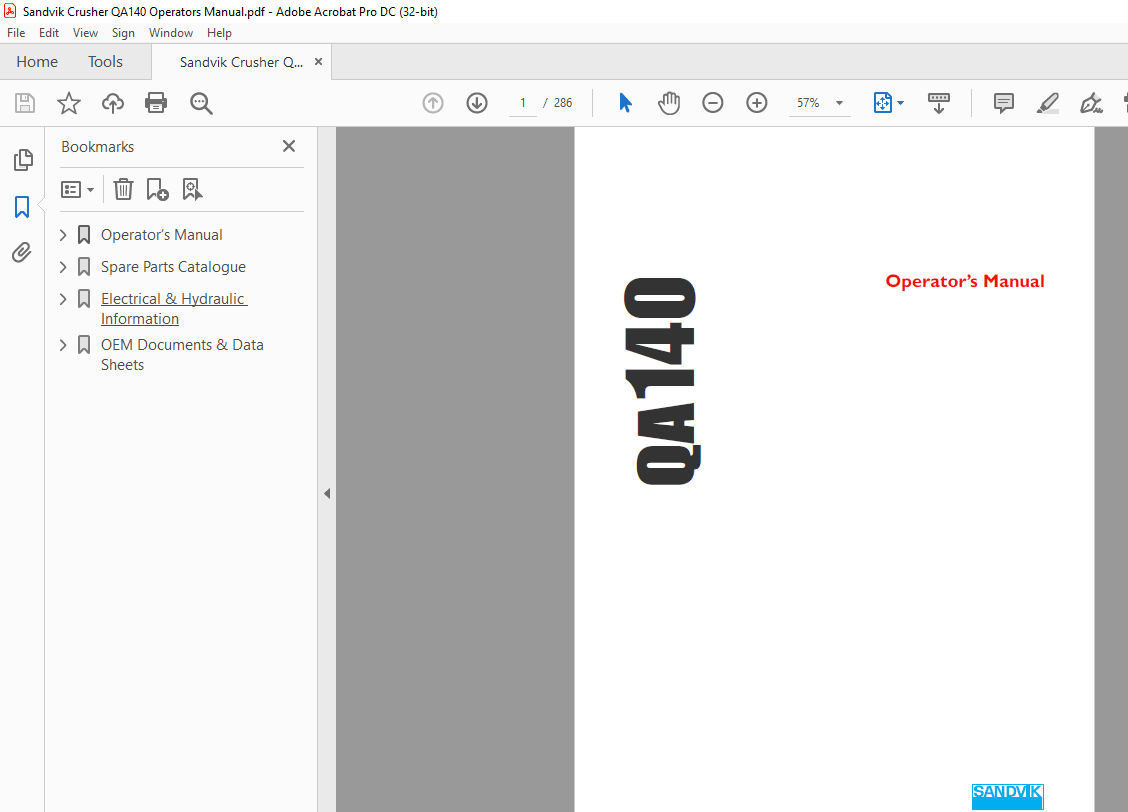
Task: Switch to the Home tab
Action: pos(37,61)
